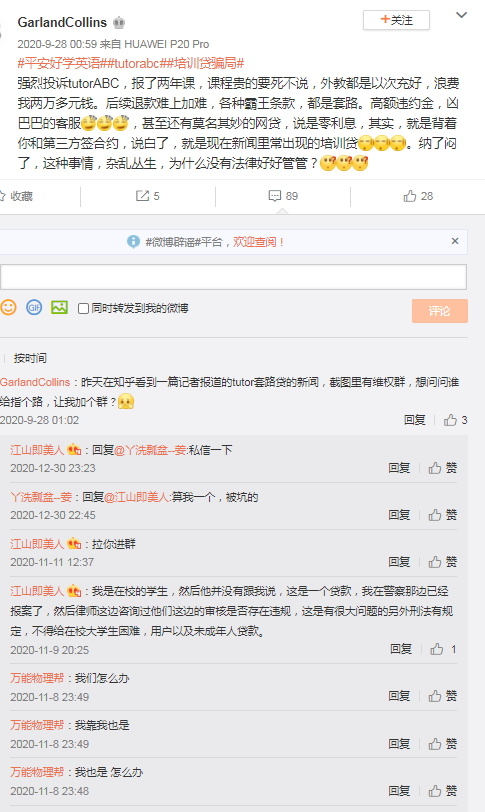Click the picture upload icon
This screenshot has height=812, width=485.
[x=60, y=308]
